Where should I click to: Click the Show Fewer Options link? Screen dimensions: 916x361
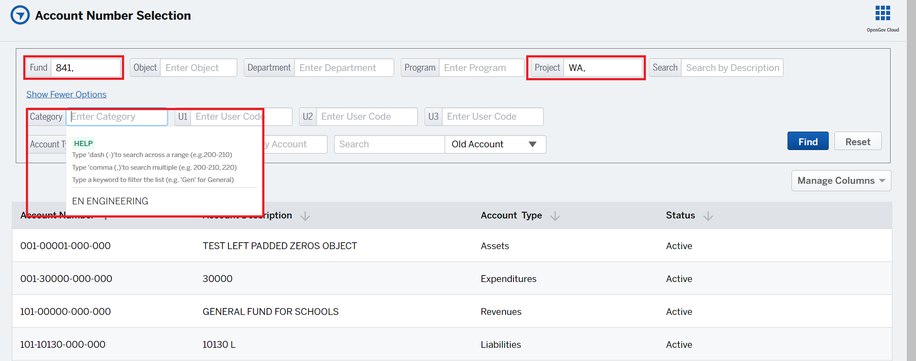click(x=66, y=94)
